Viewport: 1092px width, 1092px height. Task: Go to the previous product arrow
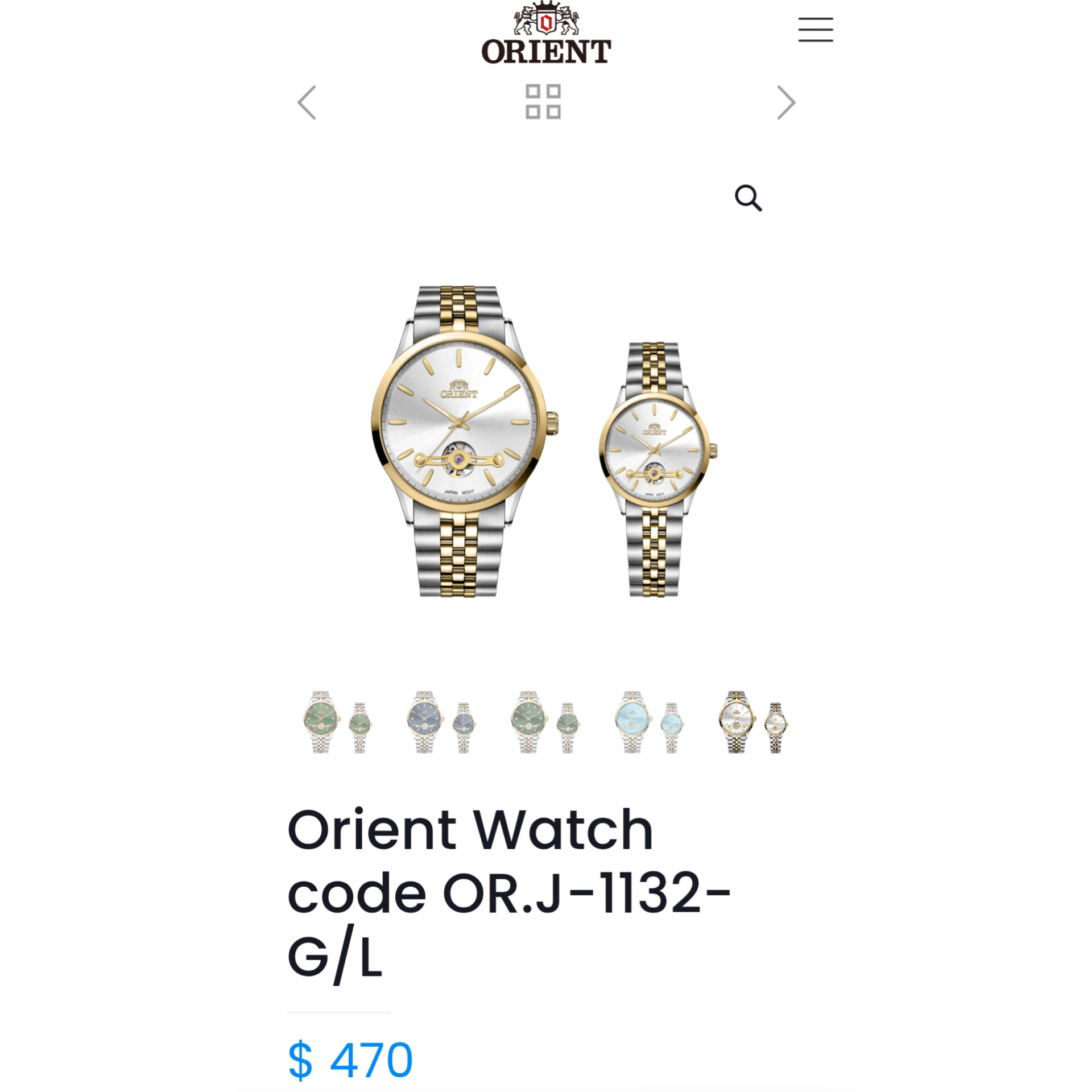(307, 102)
